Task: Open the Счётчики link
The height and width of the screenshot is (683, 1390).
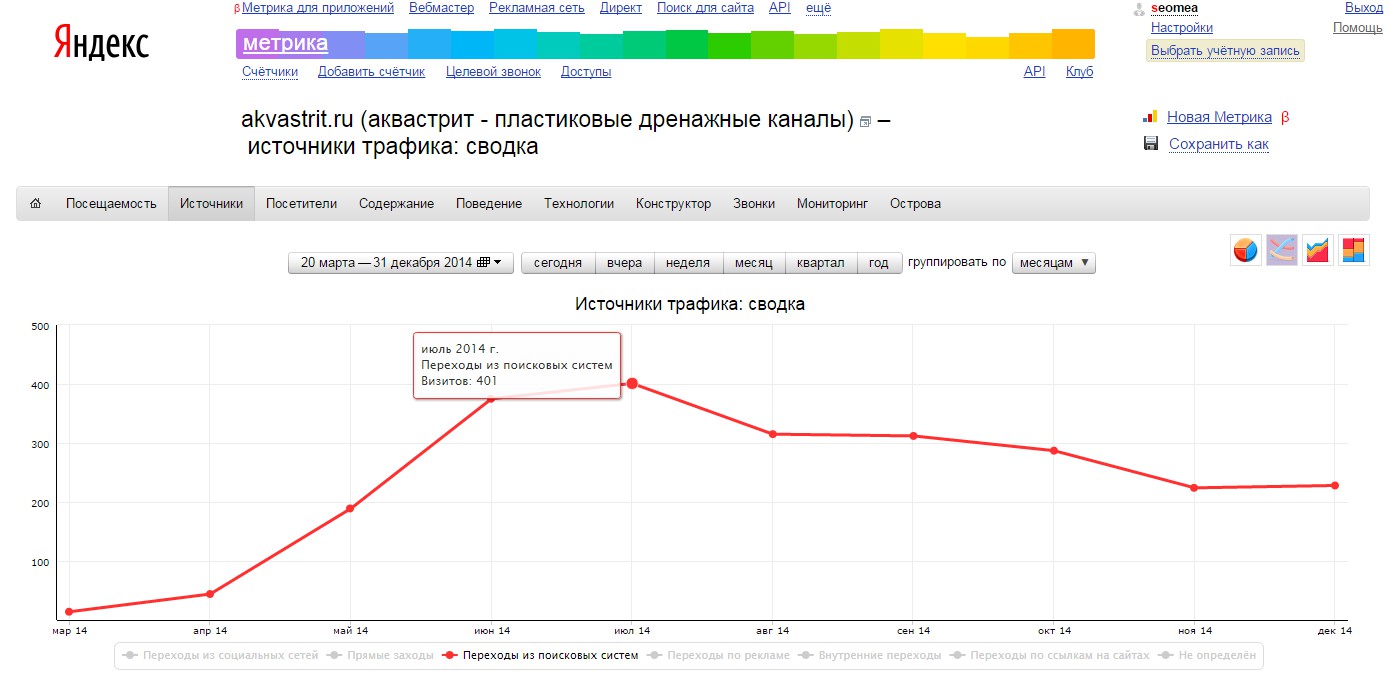Action: point(270,72)
